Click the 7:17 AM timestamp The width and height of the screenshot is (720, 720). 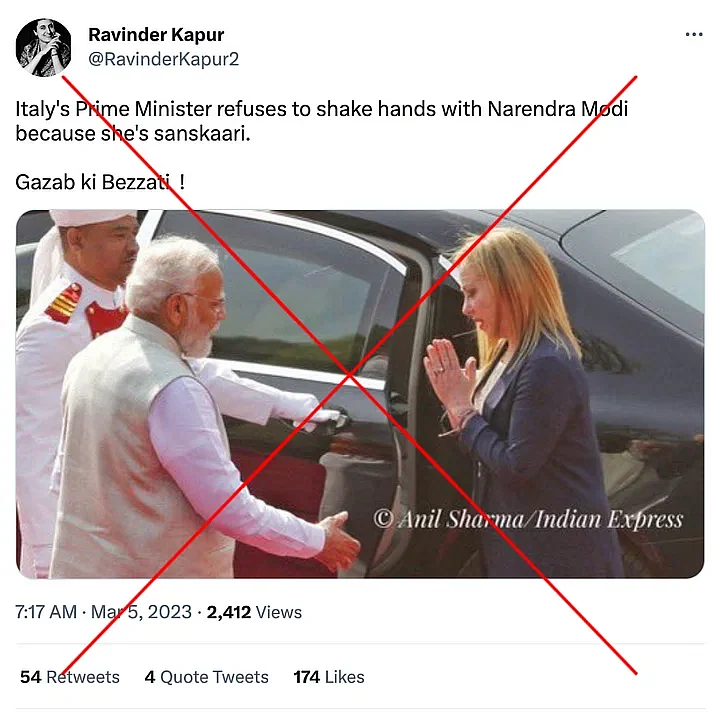tap(46, 612)
